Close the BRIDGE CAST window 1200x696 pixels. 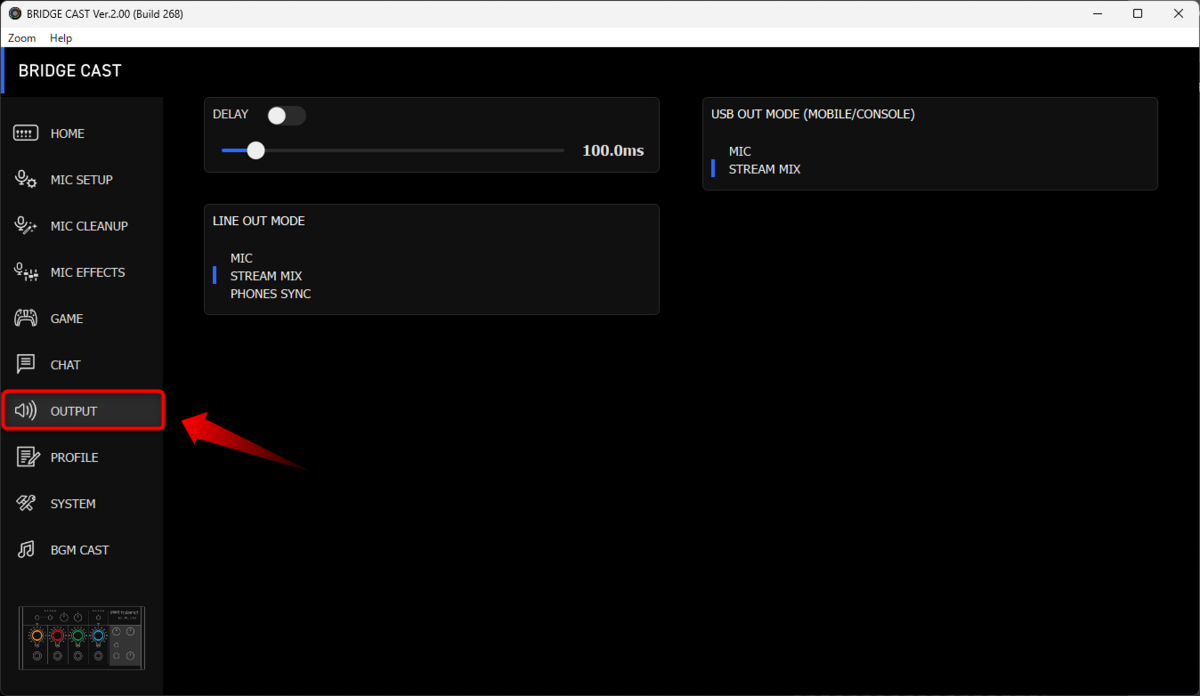pyautogui.click(x=1180, y=14)
